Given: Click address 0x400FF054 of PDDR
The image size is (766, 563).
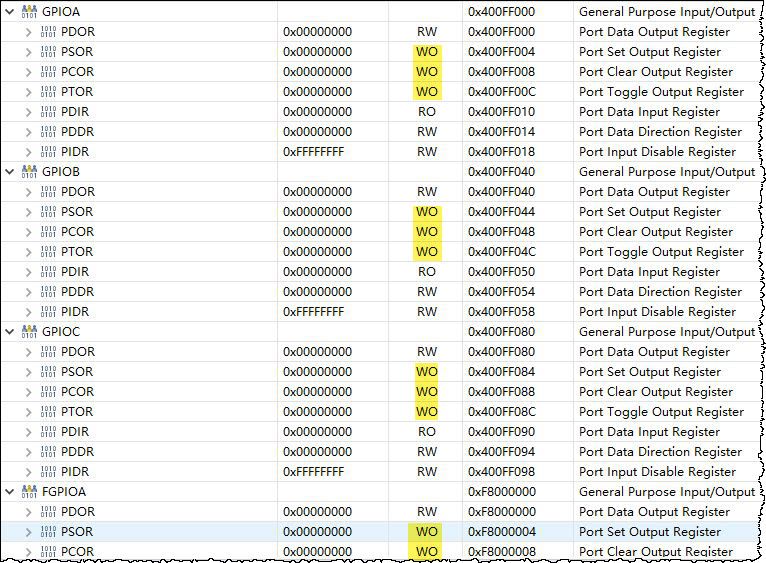Looking at the screenshot, I should (x=501, y=292).
